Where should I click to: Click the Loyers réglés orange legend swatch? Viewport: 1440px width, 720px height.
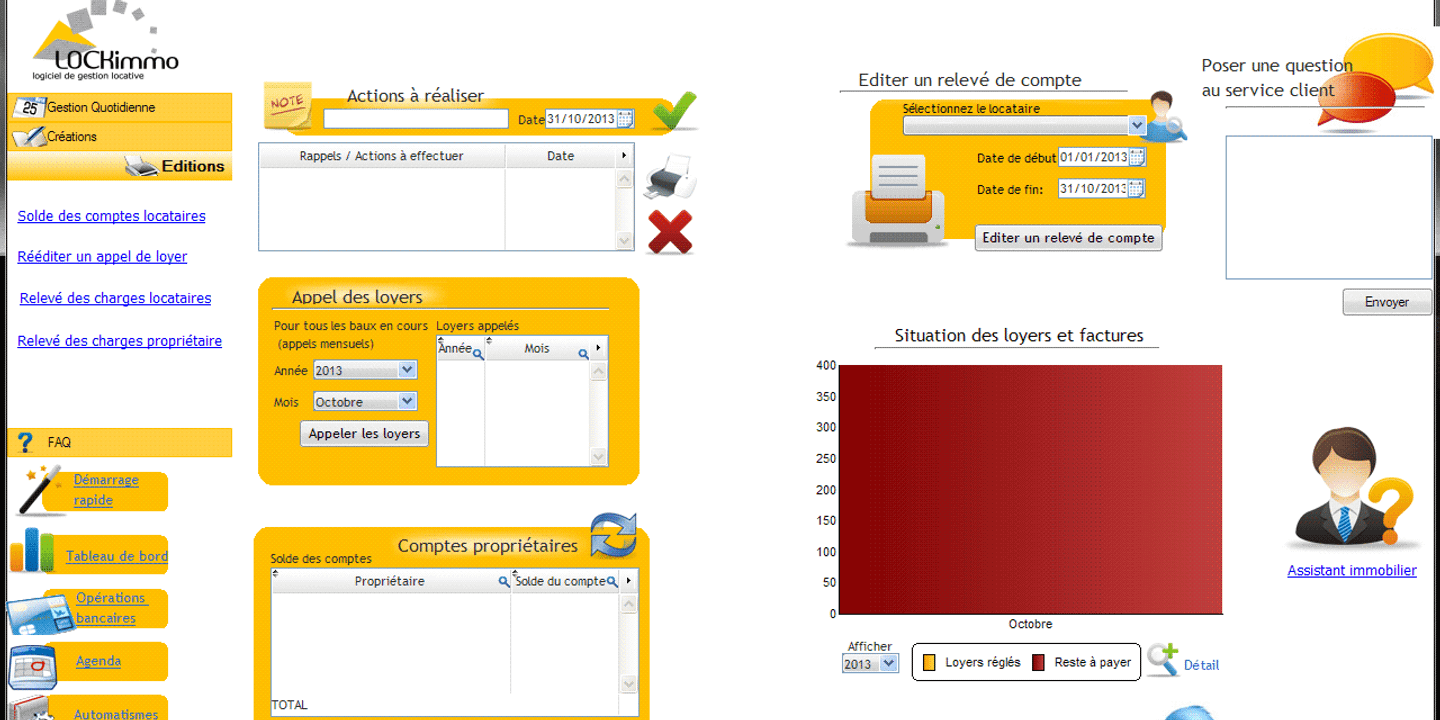tap(929, 662)
